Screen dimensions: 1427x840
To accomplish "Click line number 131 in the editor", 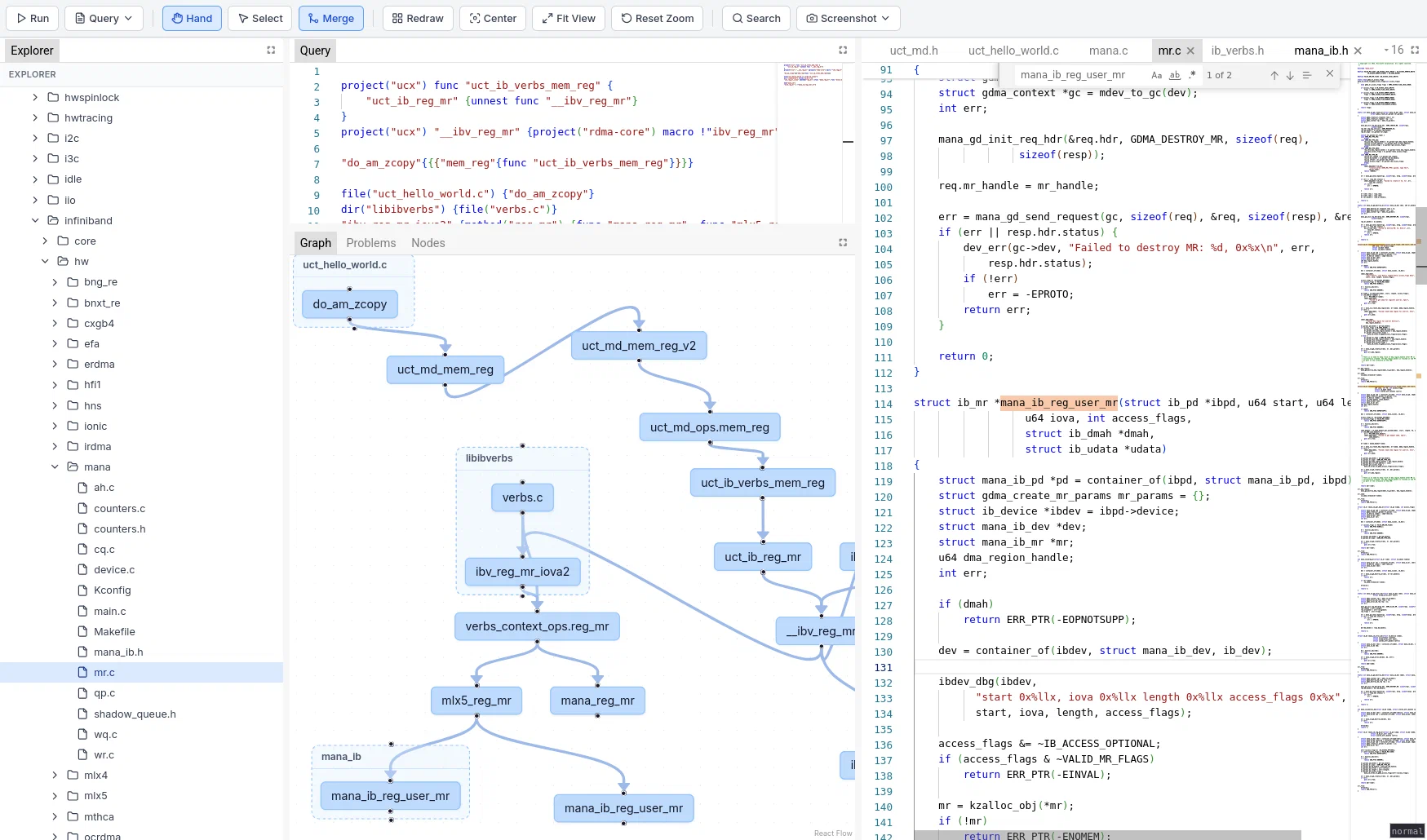I will tap(884, 667).
